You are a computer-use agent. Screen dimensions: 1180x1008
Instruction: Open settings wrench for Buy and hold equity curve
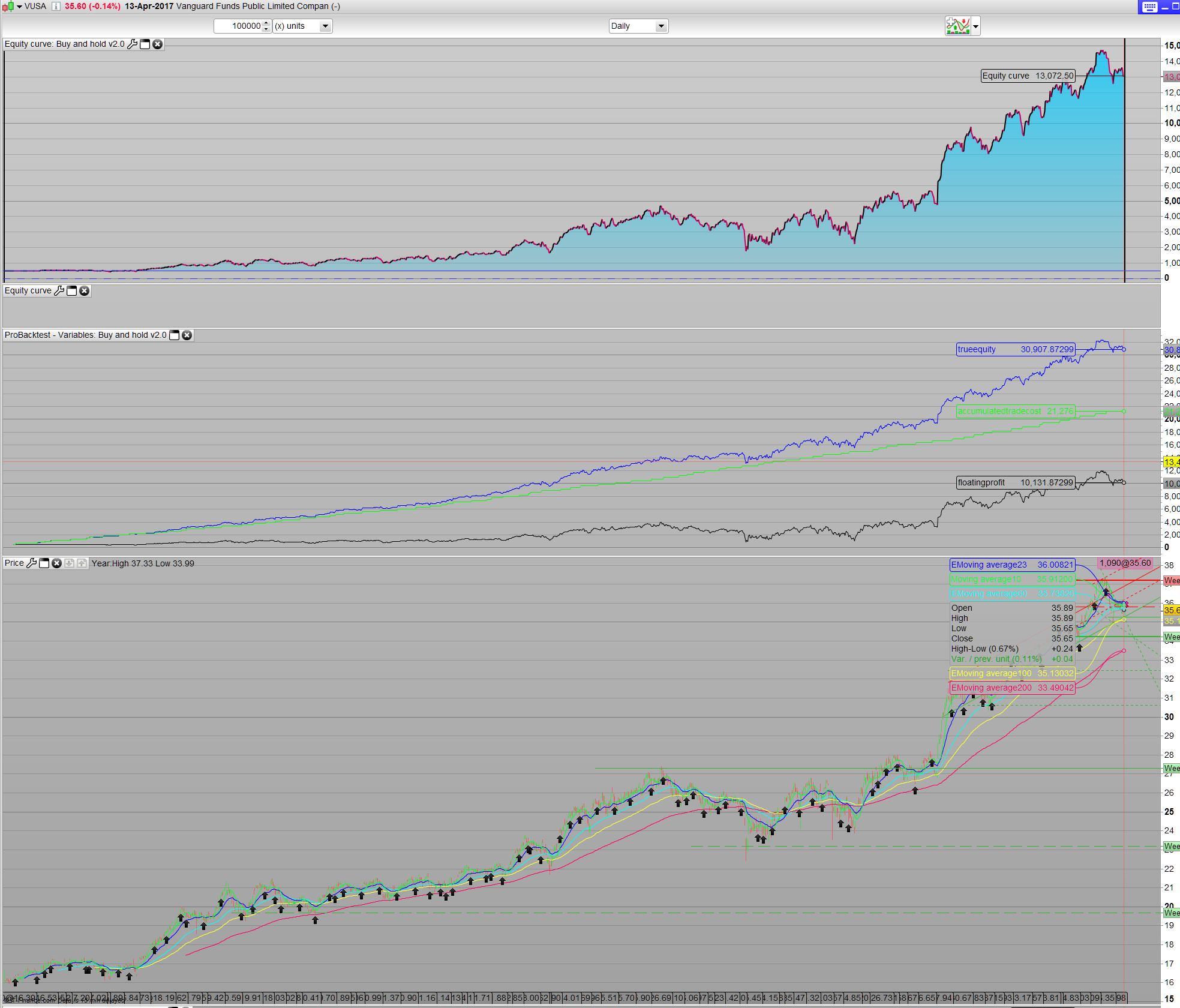click(x=132, y=44)
